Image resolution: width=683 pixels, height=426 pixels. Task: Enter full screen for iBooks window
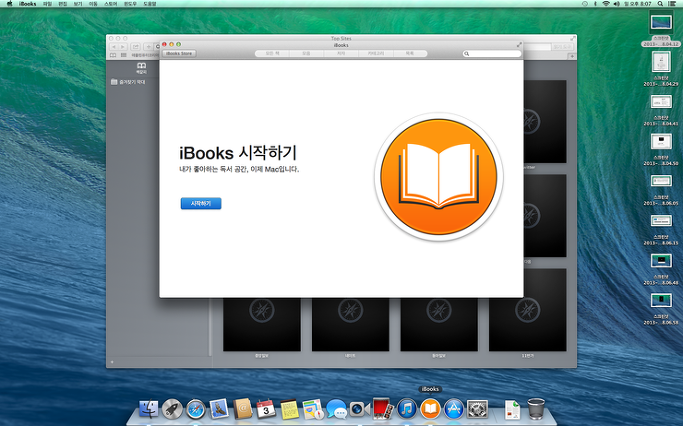[519, 44]
